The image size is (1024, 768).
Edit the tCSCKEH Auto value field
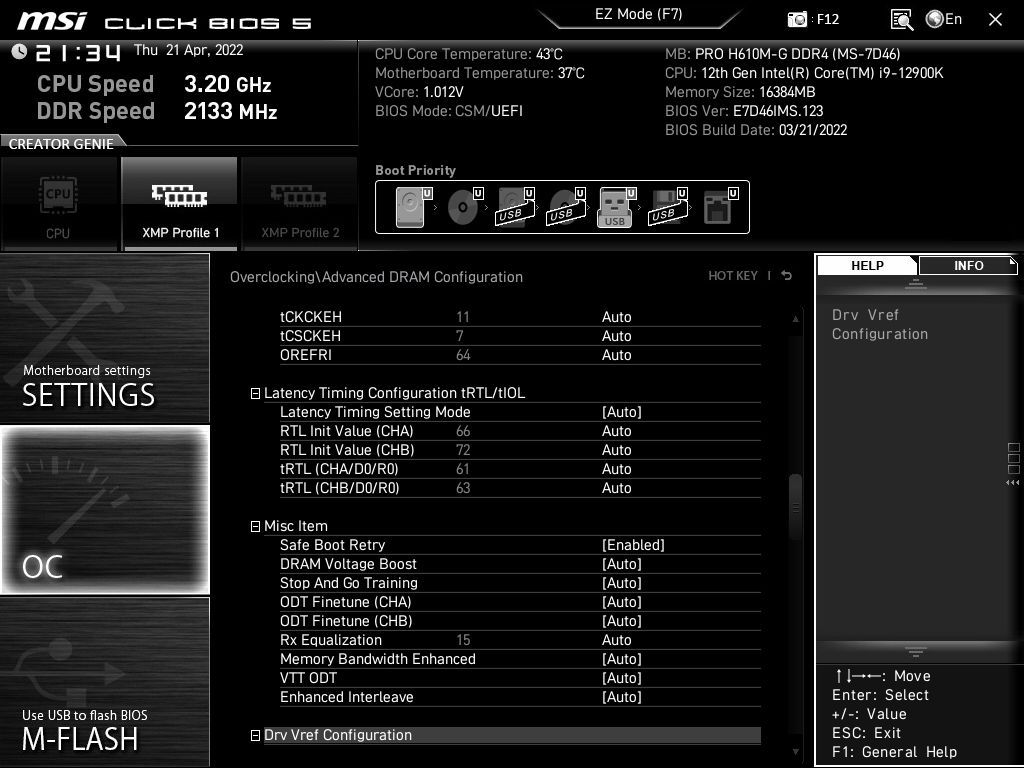point(616,336)
